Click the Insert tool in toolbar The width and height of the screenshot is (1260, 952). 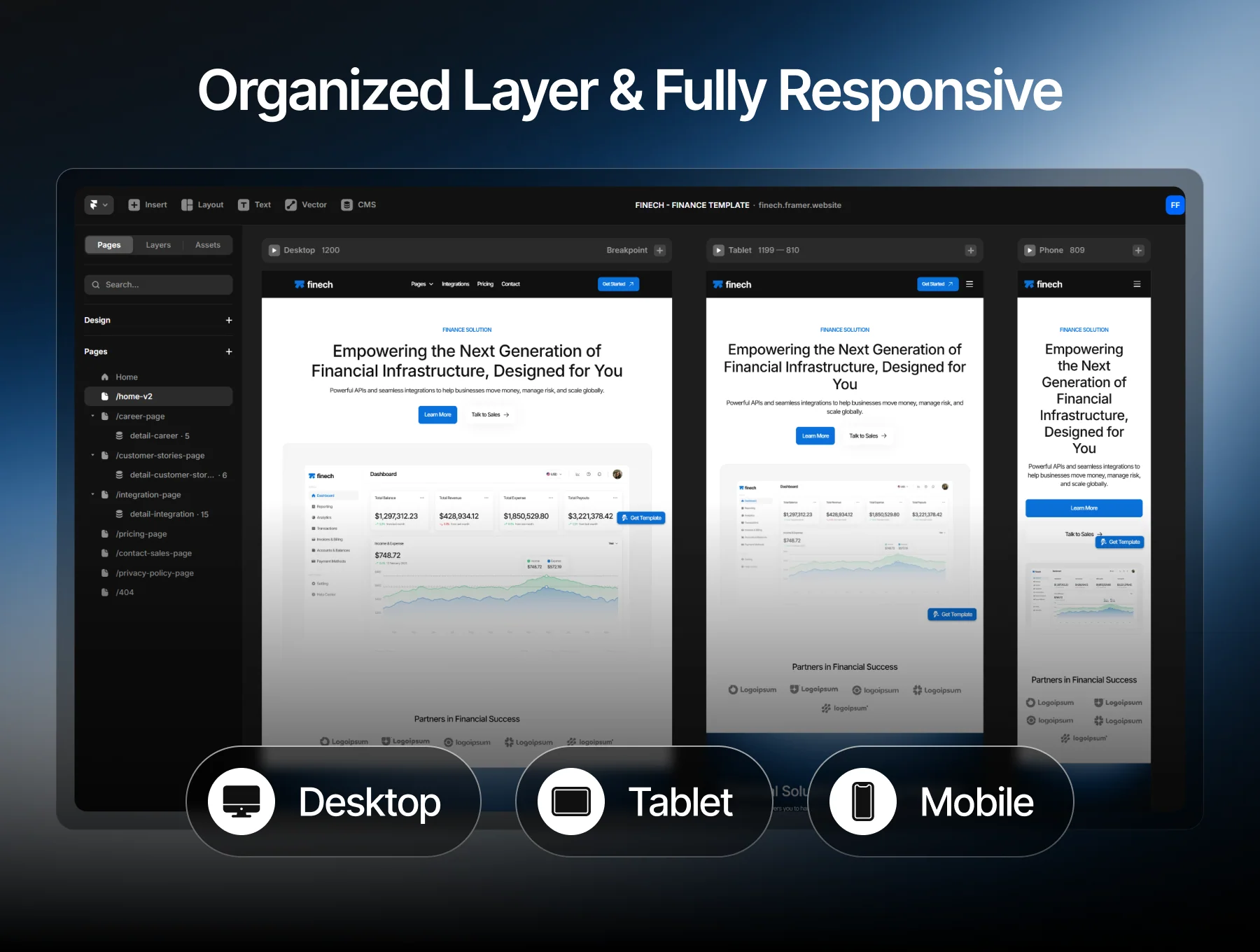click(148, 205)
